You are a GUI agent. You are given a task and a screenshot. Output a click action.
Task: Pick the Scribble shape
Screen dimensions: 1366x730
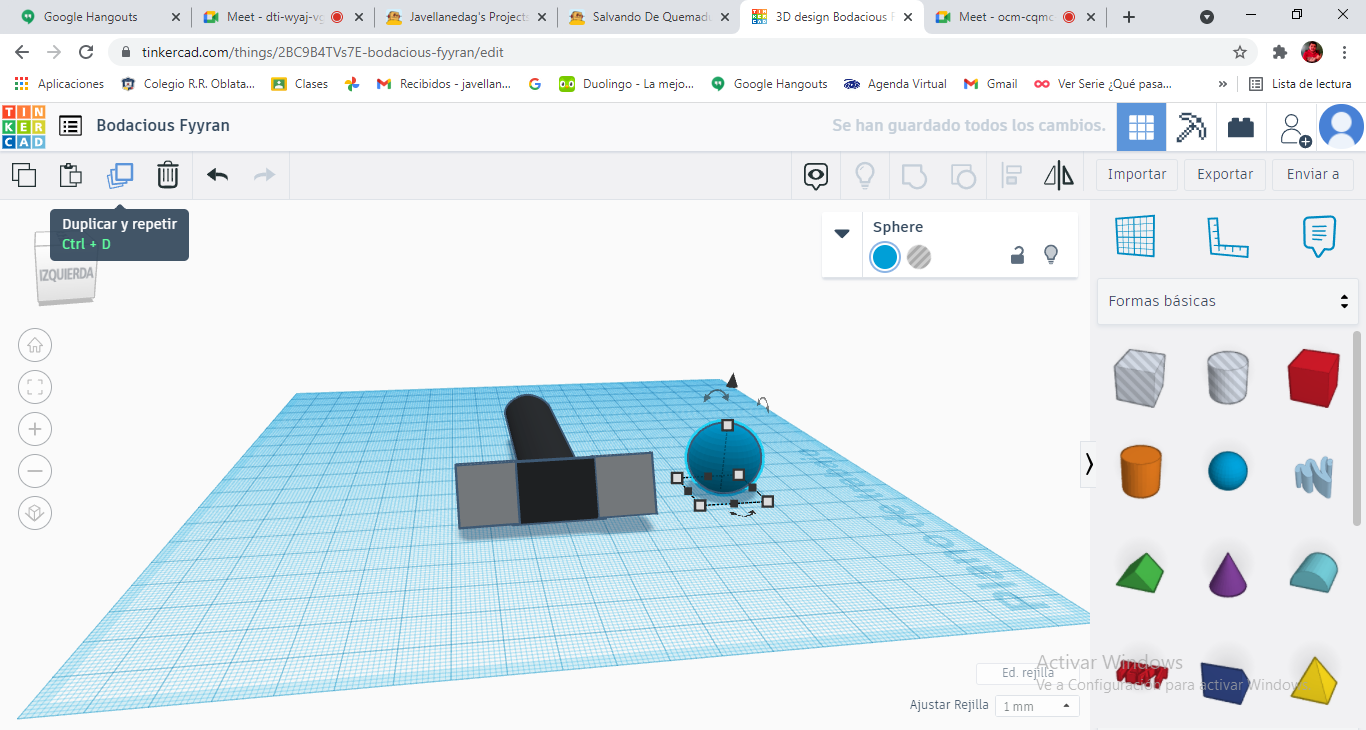pos(1313,475)
